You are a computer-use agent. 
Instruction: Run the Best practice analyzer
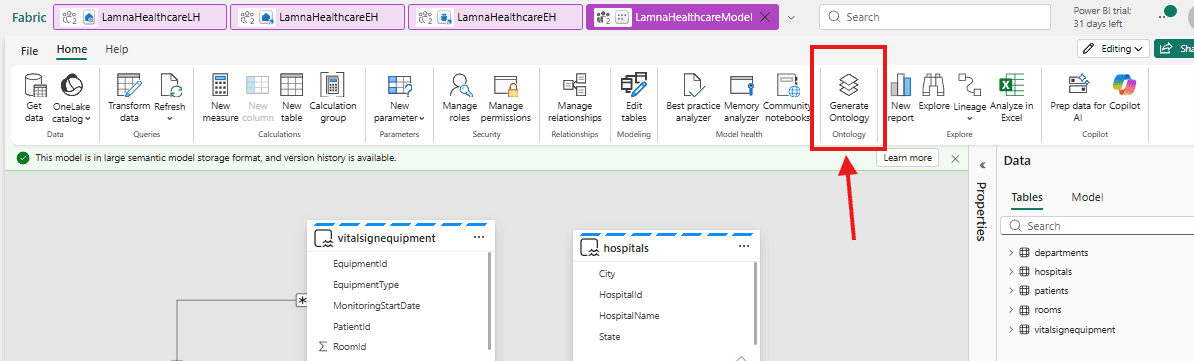coord(692,97)
